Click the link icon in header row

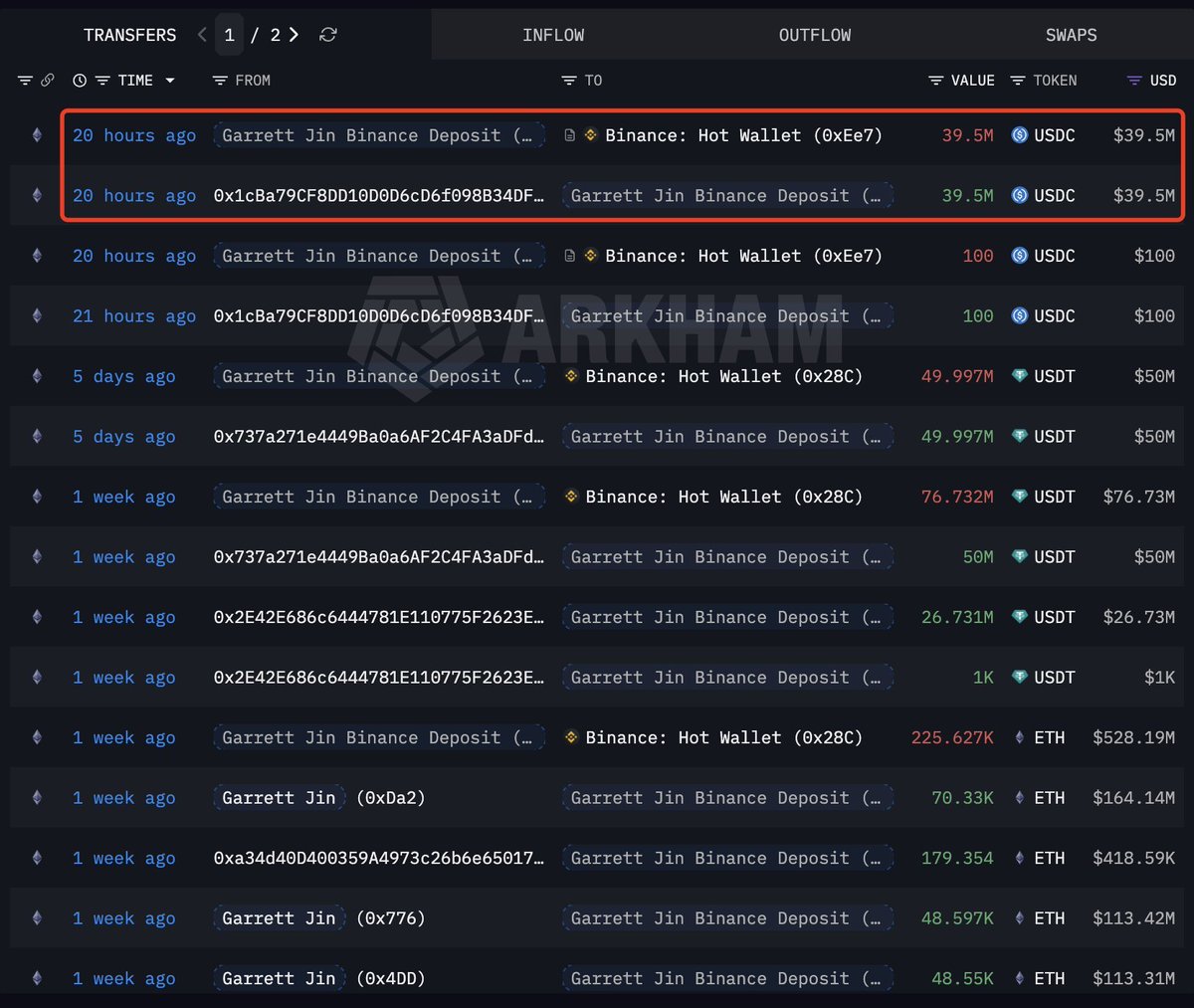(x=47, y=81)
